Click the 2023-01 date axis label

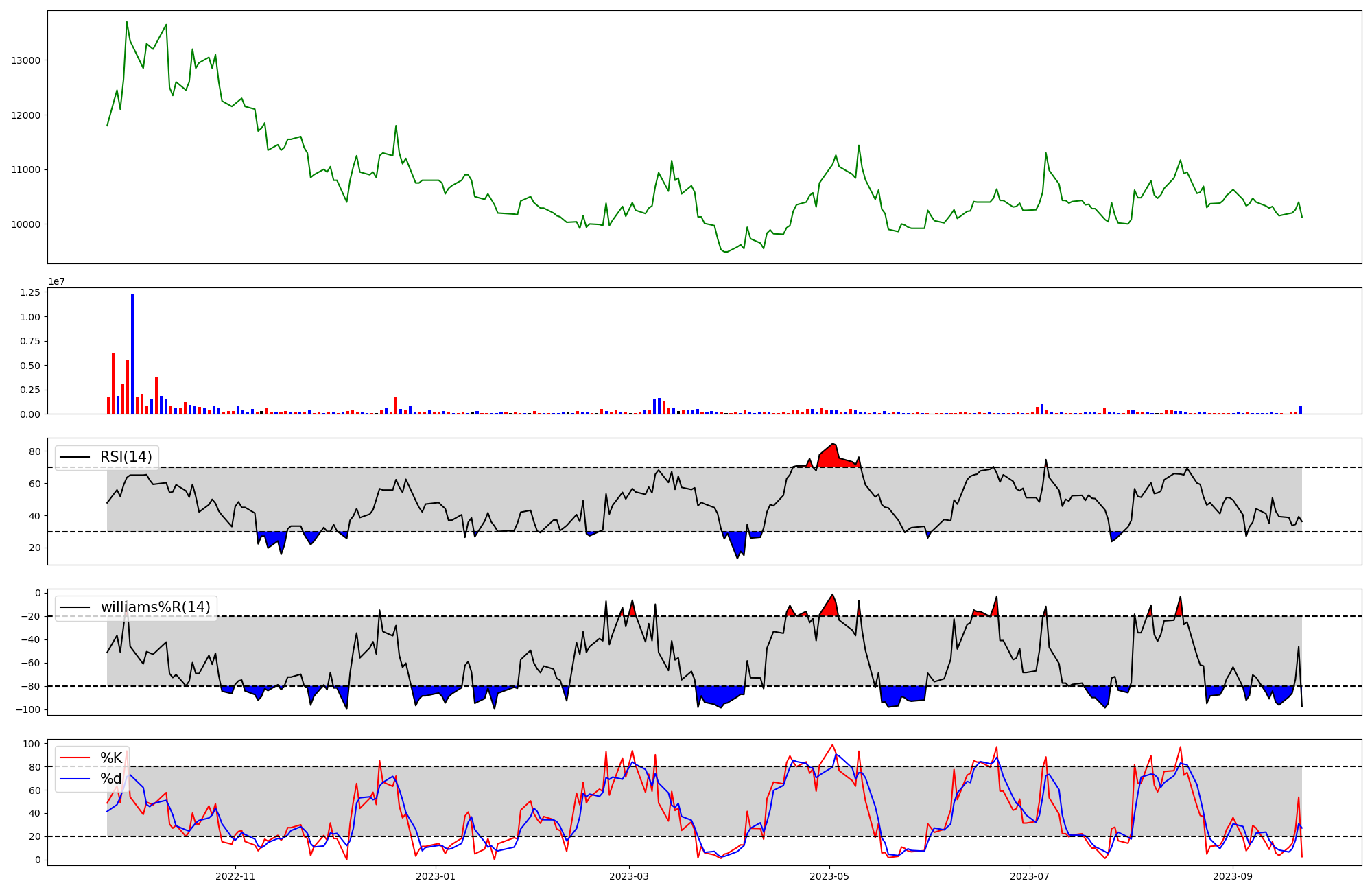click(436, 876)
